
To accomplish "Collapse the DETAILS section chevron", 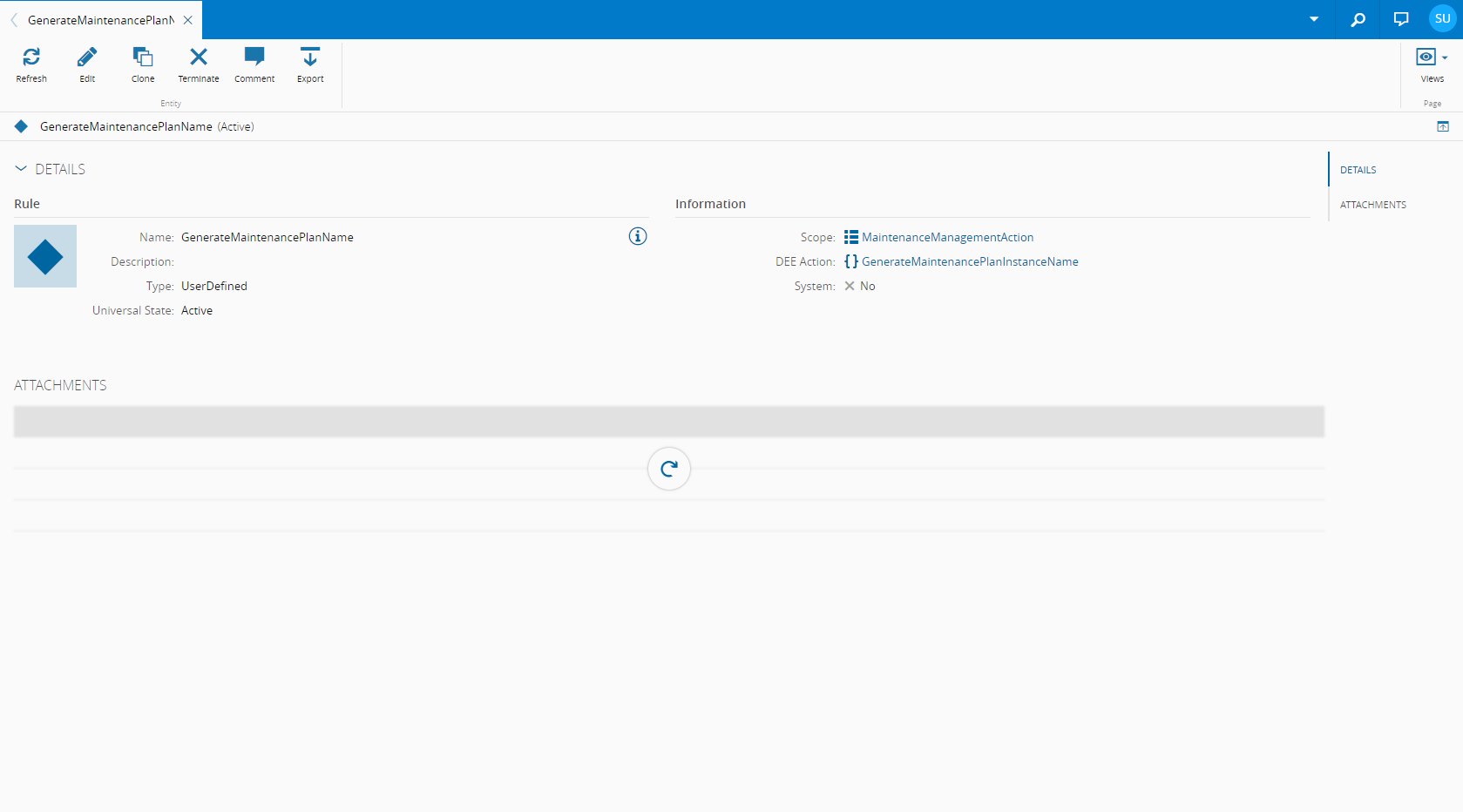I will [21, 169].
